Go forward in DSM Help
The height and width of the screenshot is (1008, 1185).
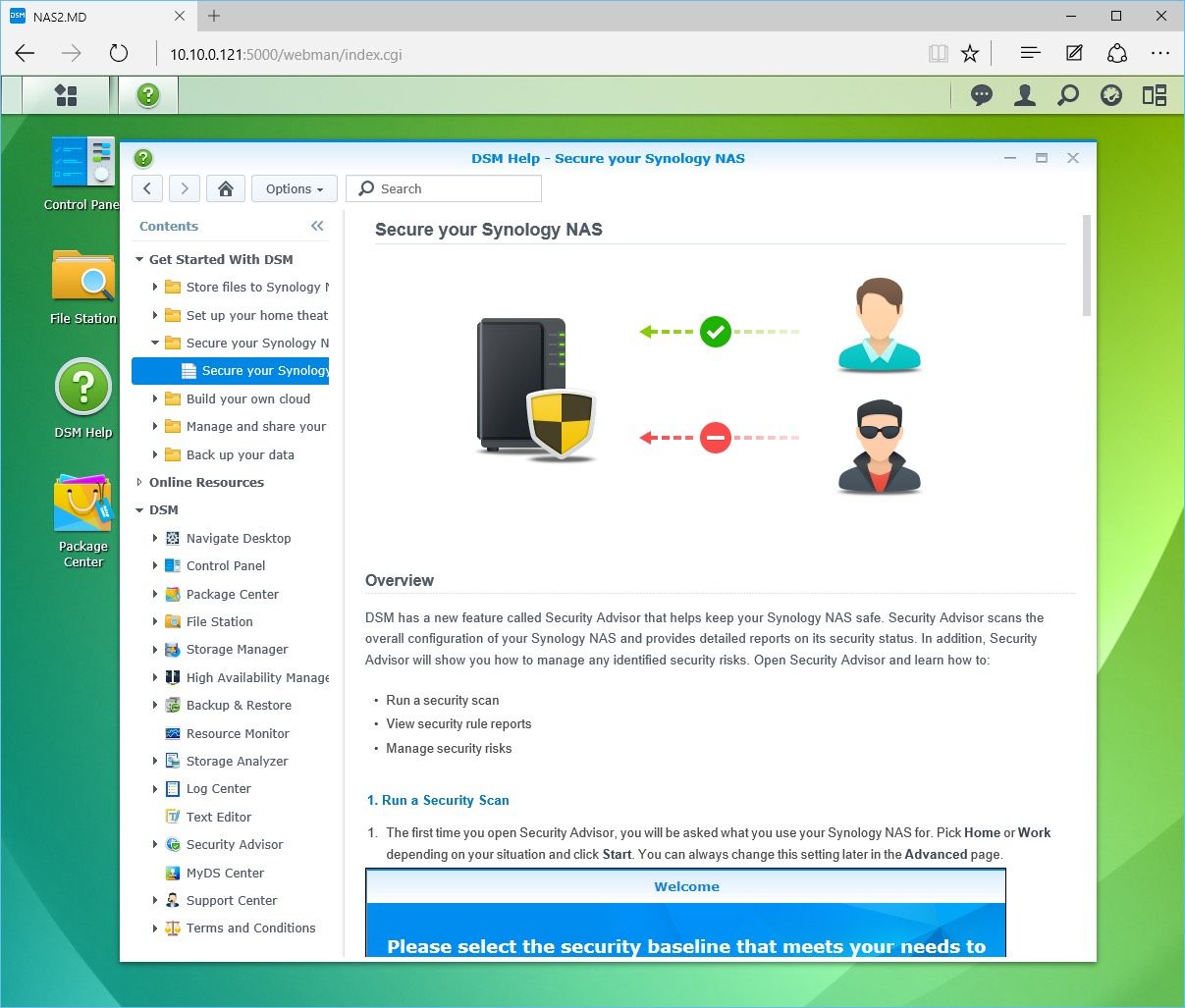click(185, 188)
